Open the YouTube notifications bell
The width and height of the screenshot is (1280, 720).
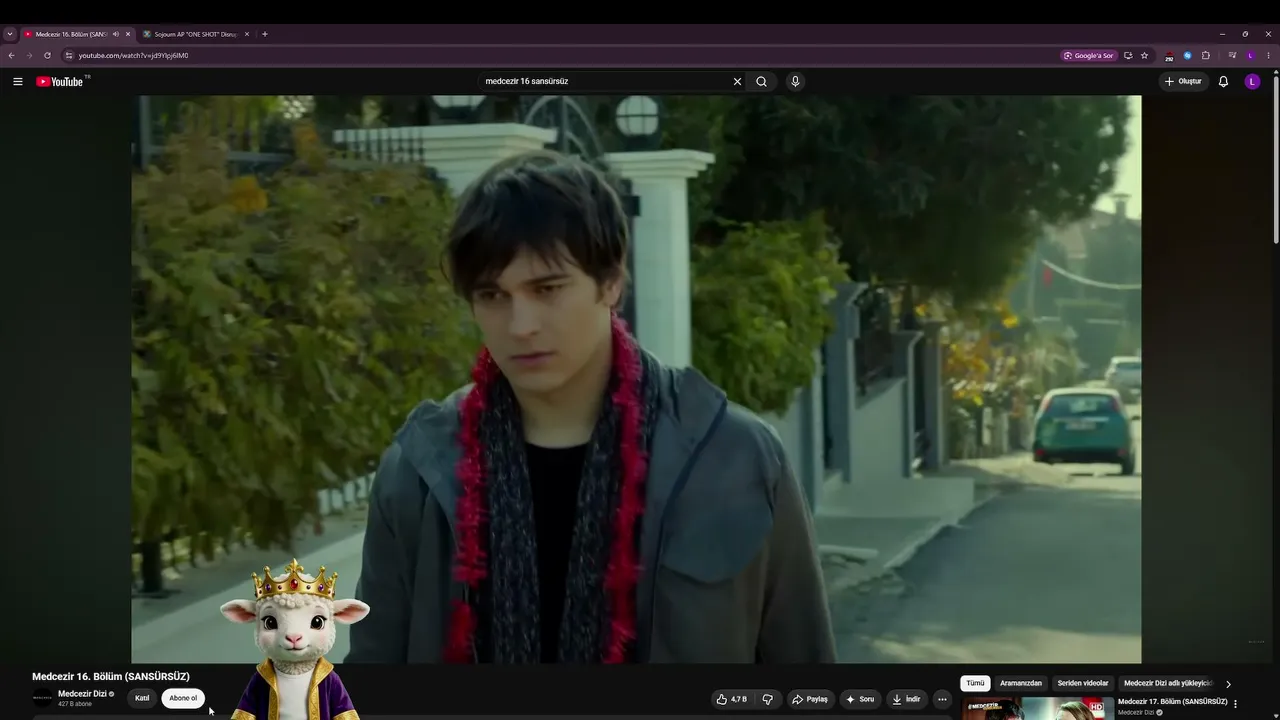click(1223, 81)
